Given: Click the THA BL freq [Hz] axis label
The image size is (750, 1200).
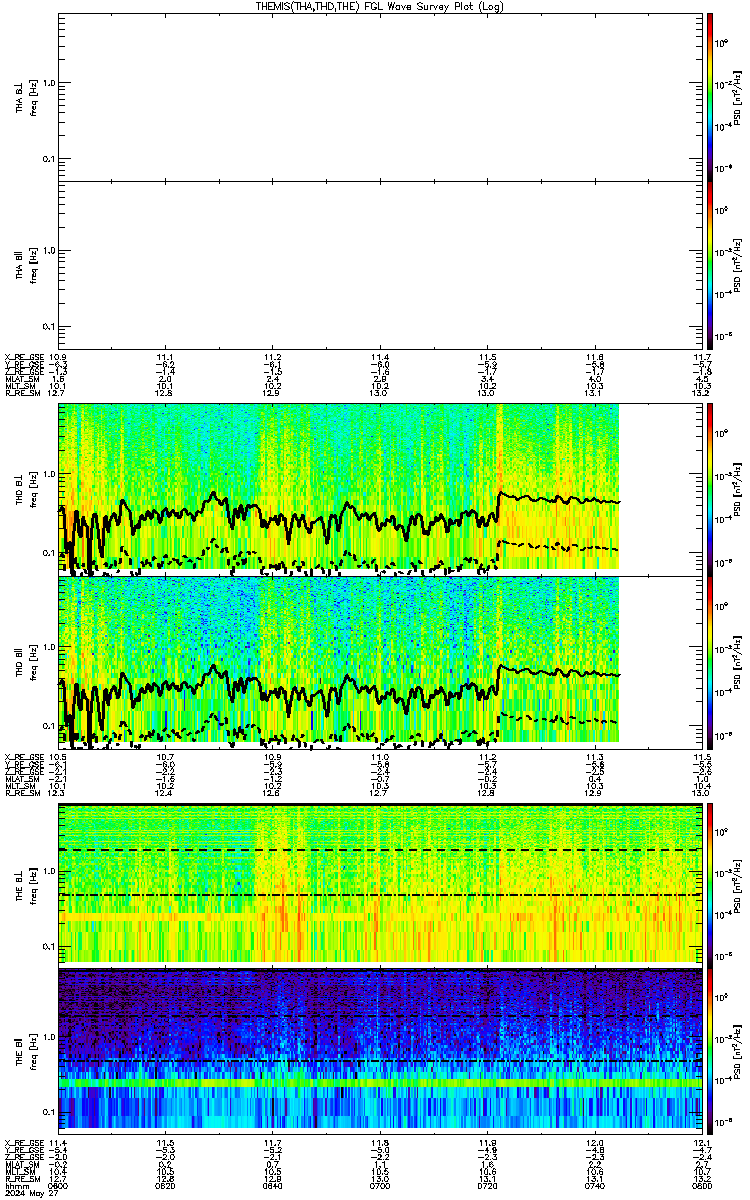Looking at the screenshot, I should point(33,96).
